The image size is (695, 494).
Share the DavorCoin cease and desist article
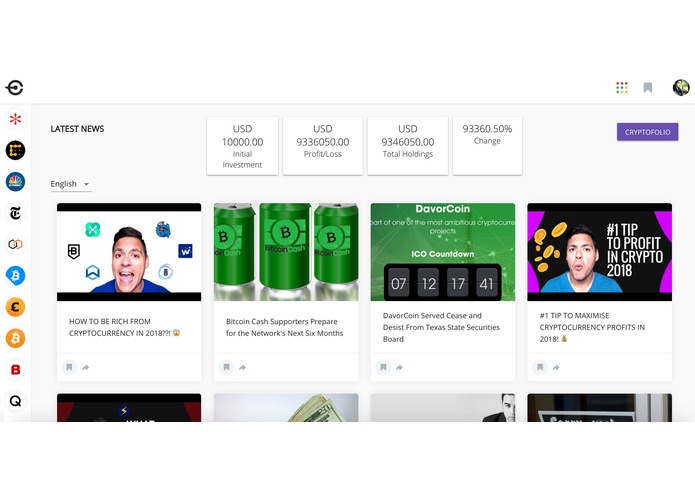click(399, 367)
